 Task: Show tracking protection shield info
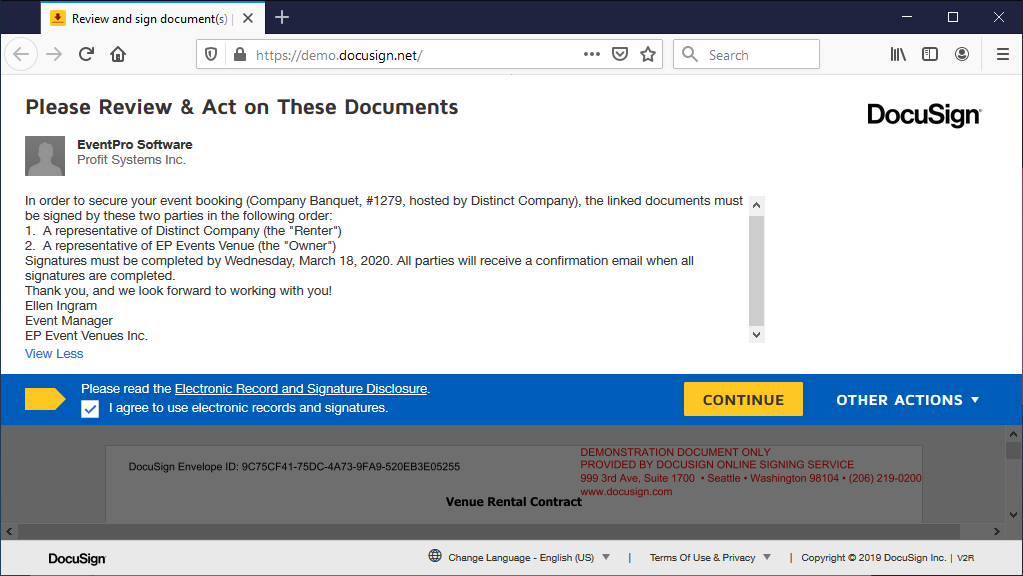211,54
